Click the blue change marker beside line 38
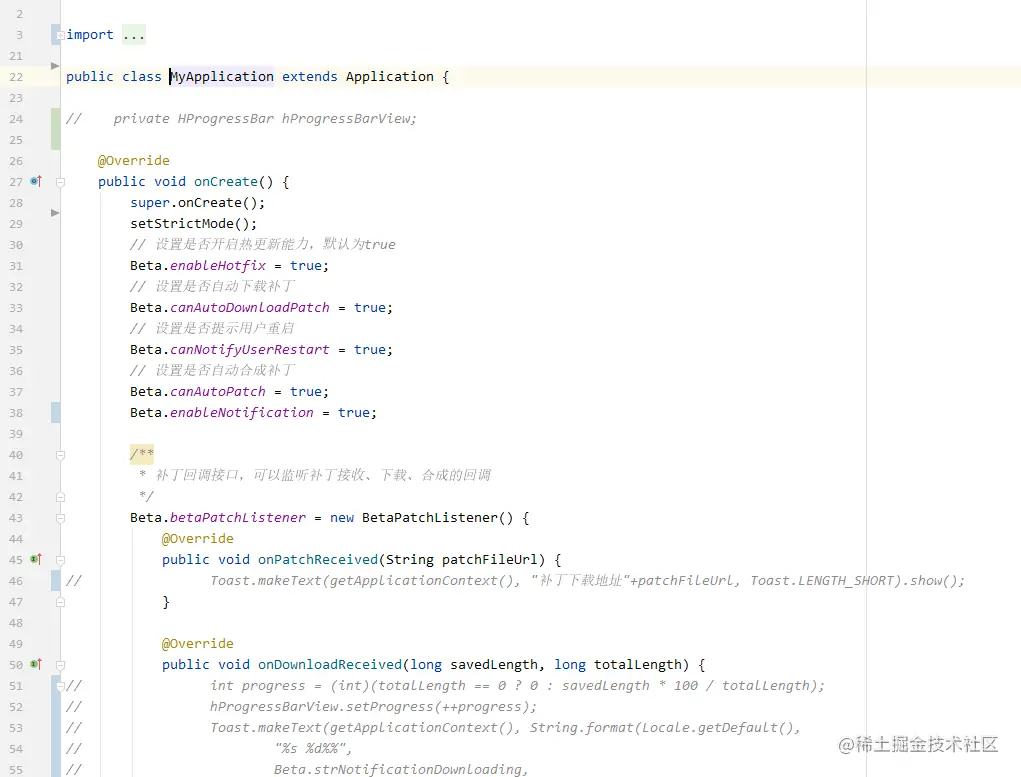The width and height of the screenshot is (1021, 777). click(56, 412)
